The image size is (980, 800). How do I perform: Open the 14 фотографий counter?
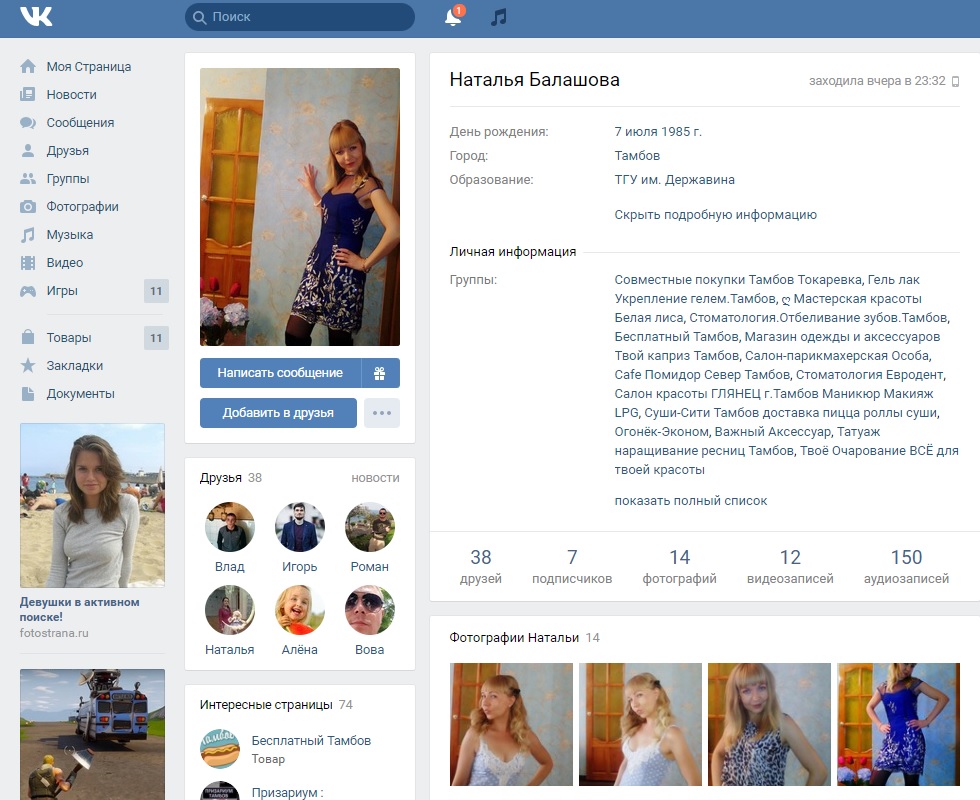point(679,566)
